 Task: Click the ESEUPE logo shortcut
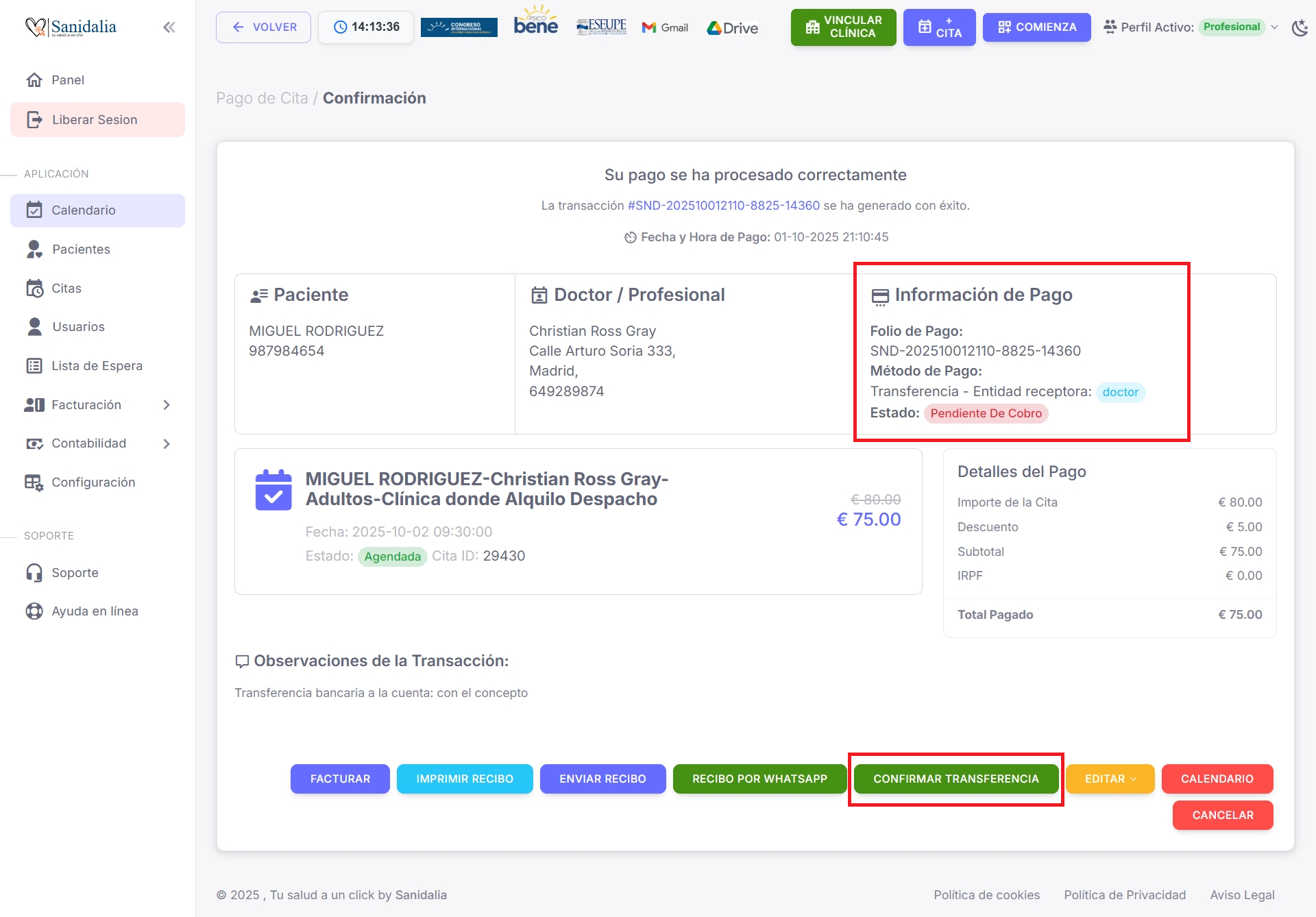tap(601, 27)
